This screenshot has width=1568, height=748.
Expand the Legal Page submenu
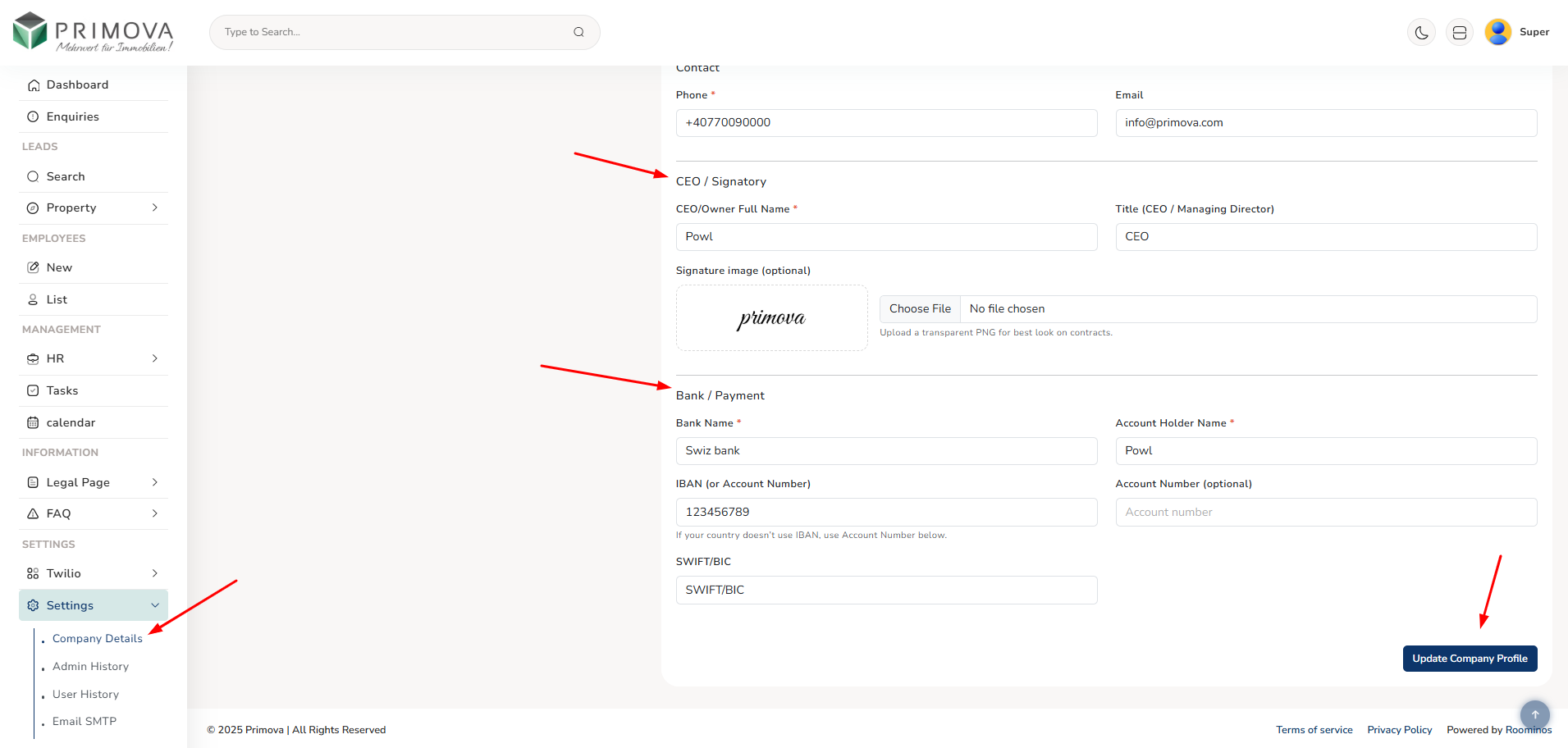[x=154, y=482]
